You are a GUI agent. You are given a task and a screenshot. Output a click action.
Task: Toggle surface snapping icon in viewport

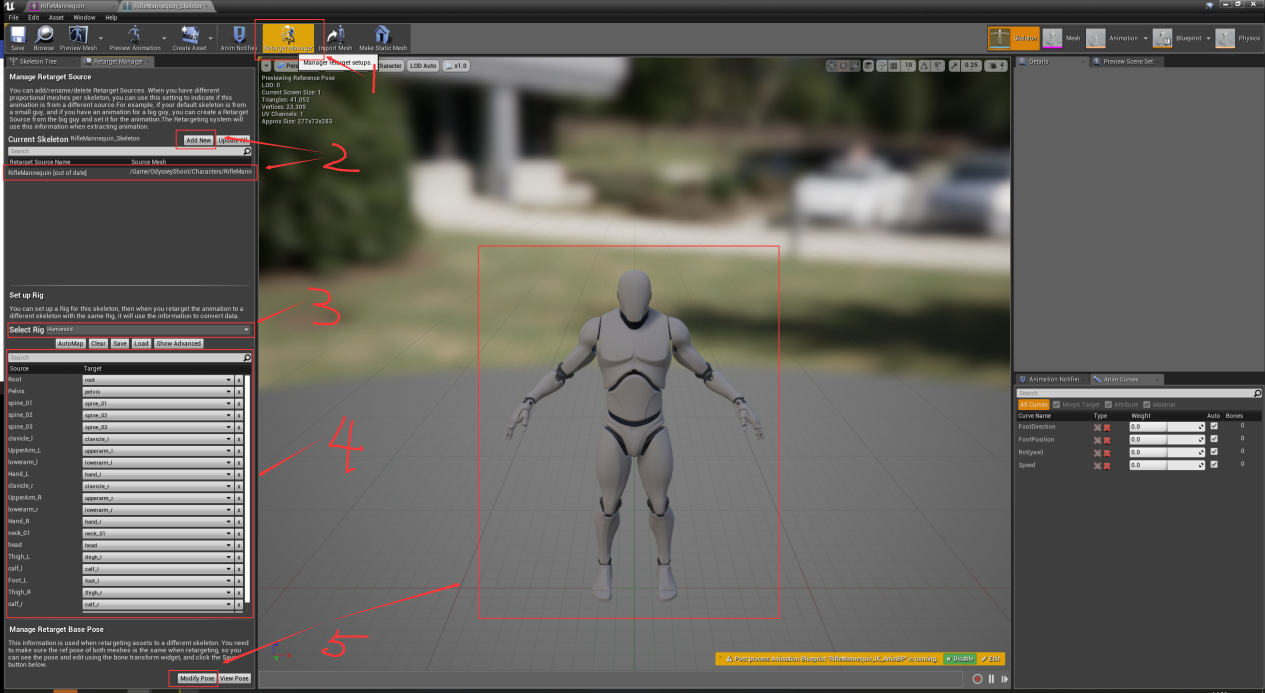(882, 65)
